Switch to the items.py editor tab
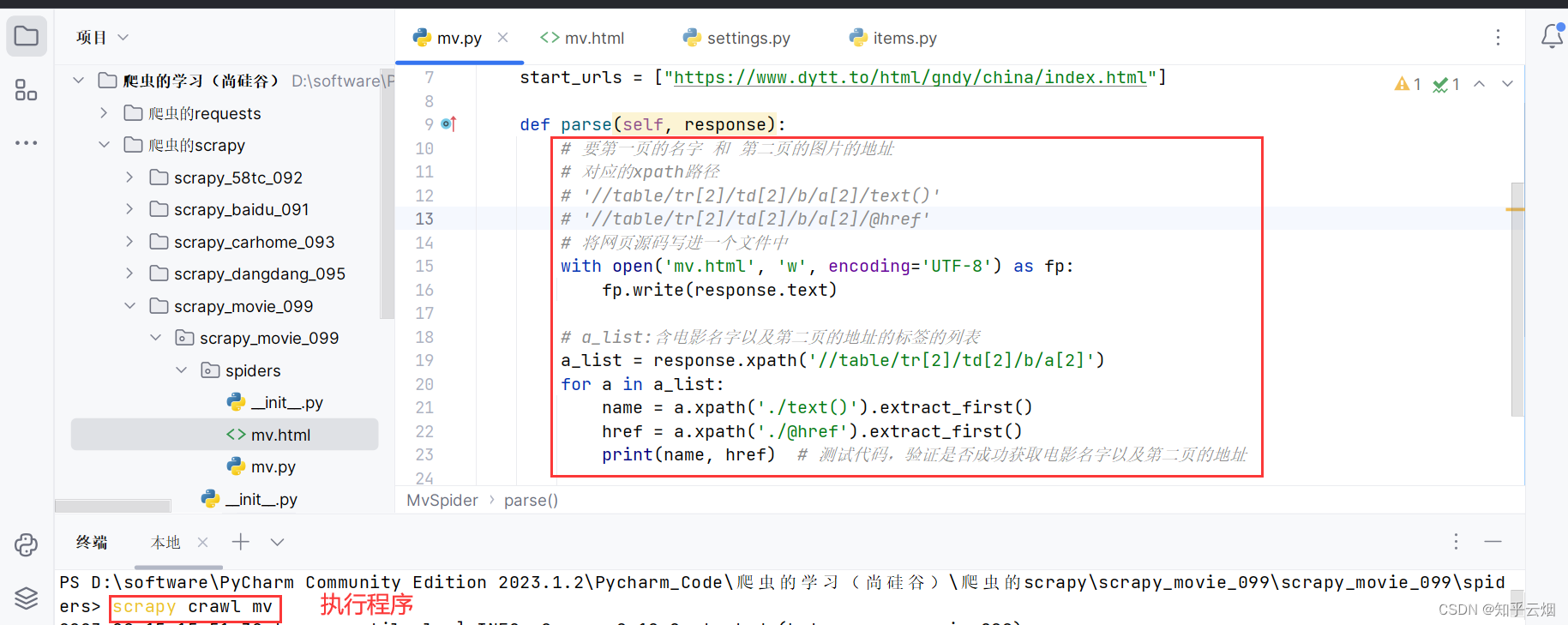1568x625 pixels. click(892, 38)
